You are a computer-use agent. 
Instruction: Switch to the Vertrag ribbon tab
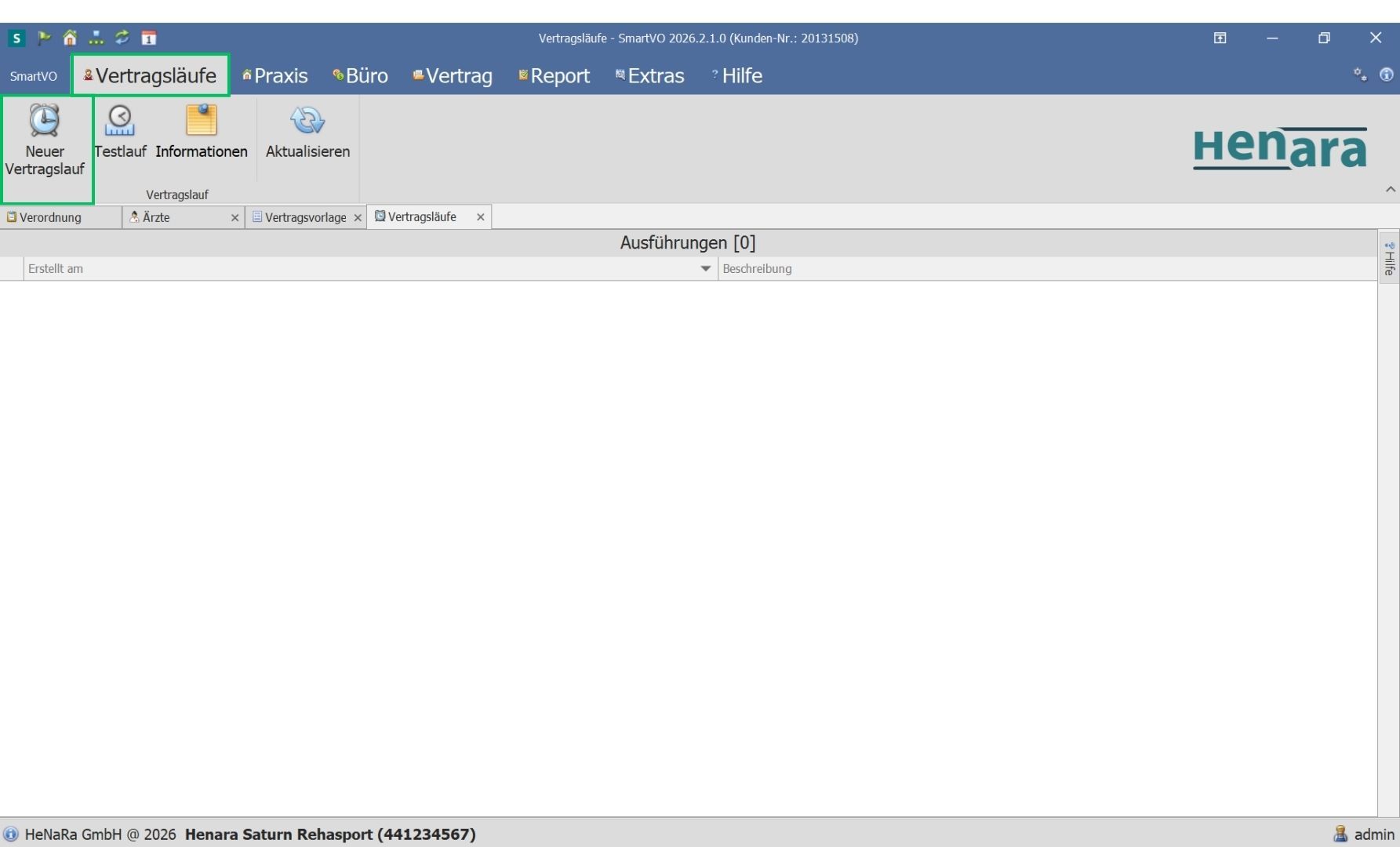click(x=453, y=75)
